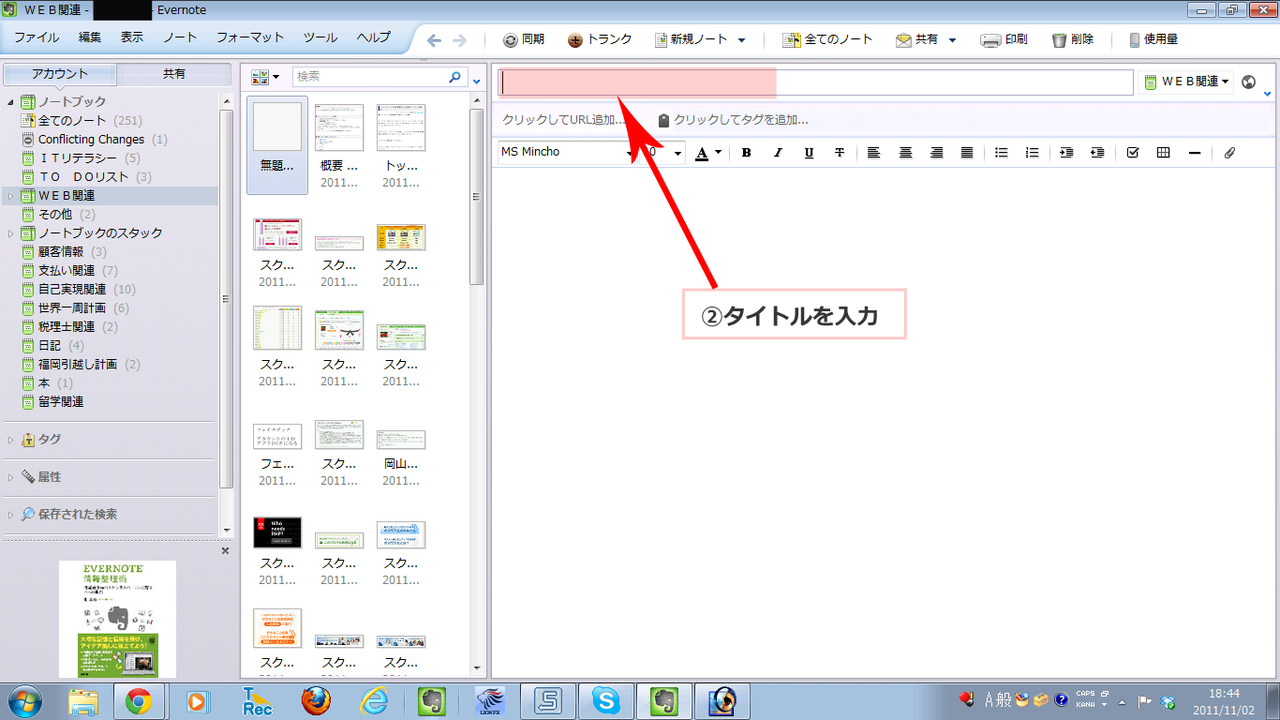
Task: Apply italic formatting
Action: point(778,153)
